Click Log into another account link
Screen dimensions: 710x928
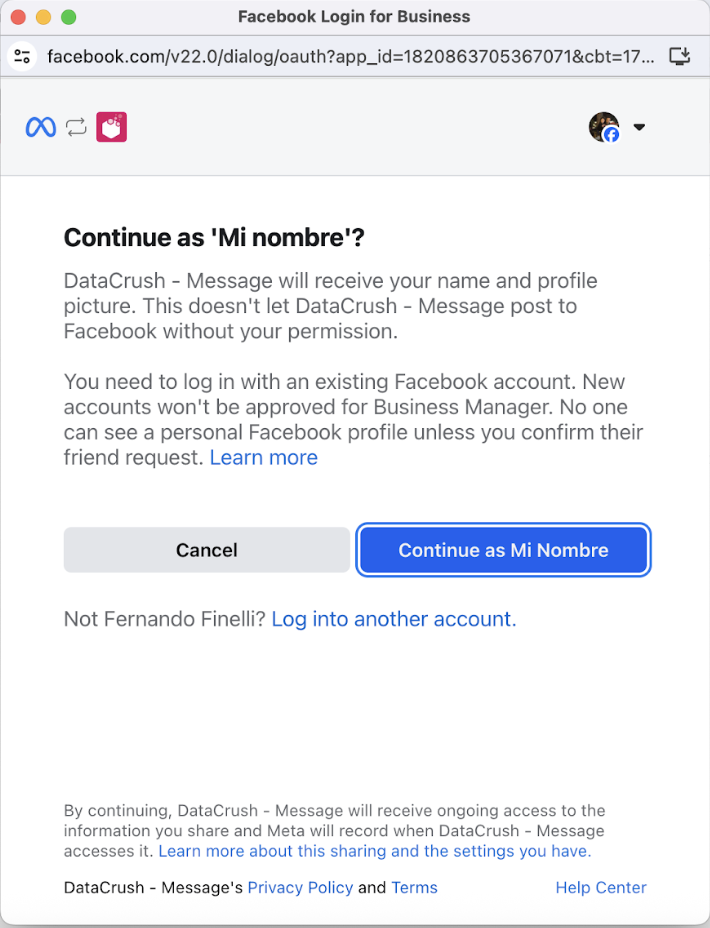pyautogui.click(x=394, y=619)
